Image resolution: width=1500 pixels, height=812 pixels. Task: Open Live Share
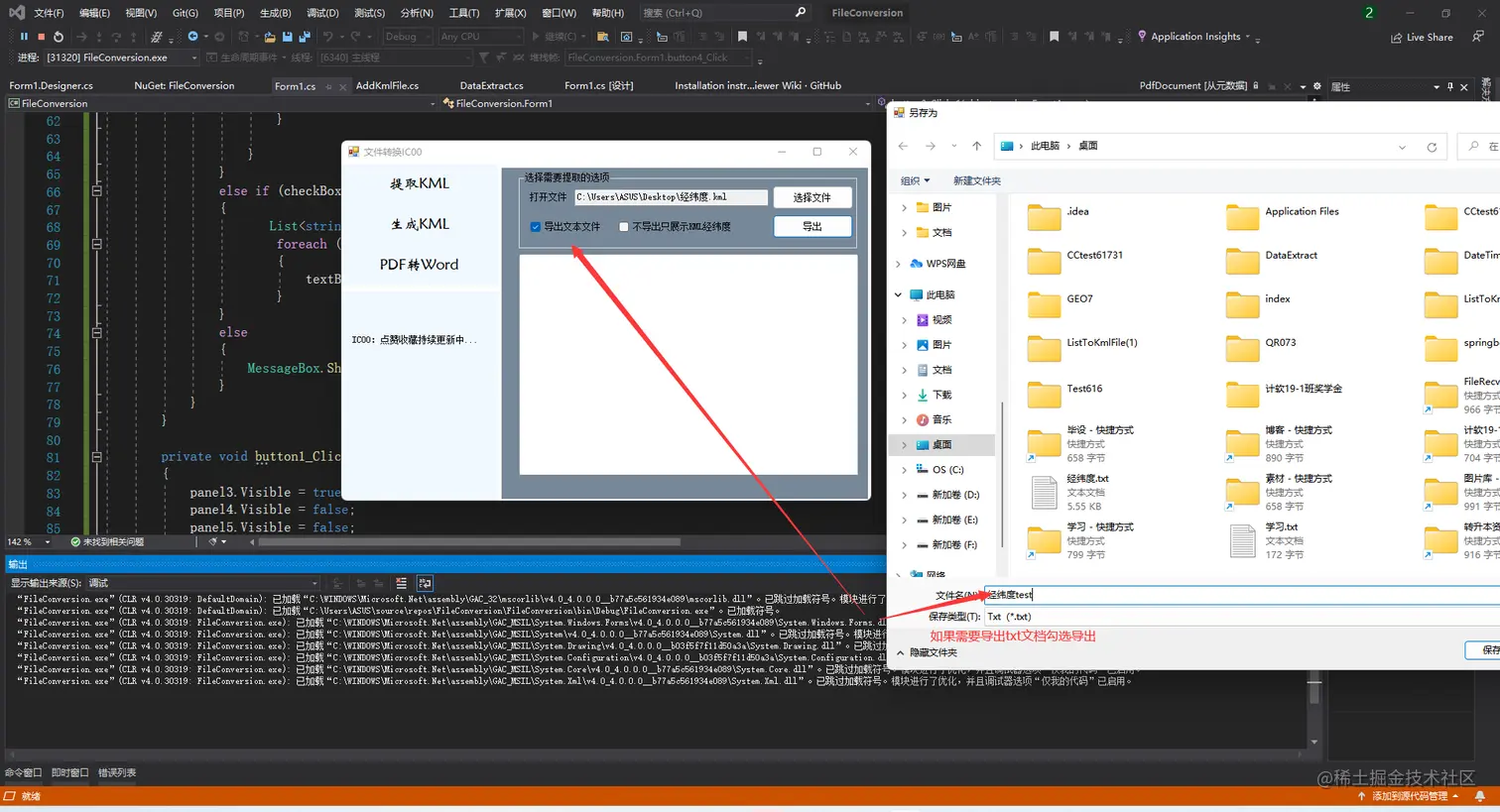tap(1422, 37)
